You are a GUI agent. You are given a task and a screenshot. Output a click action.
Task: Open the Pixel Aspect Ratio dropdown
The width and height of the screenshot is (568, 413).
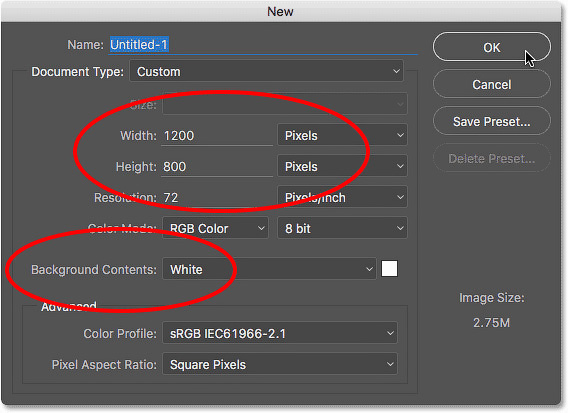[x=280, y=364]
